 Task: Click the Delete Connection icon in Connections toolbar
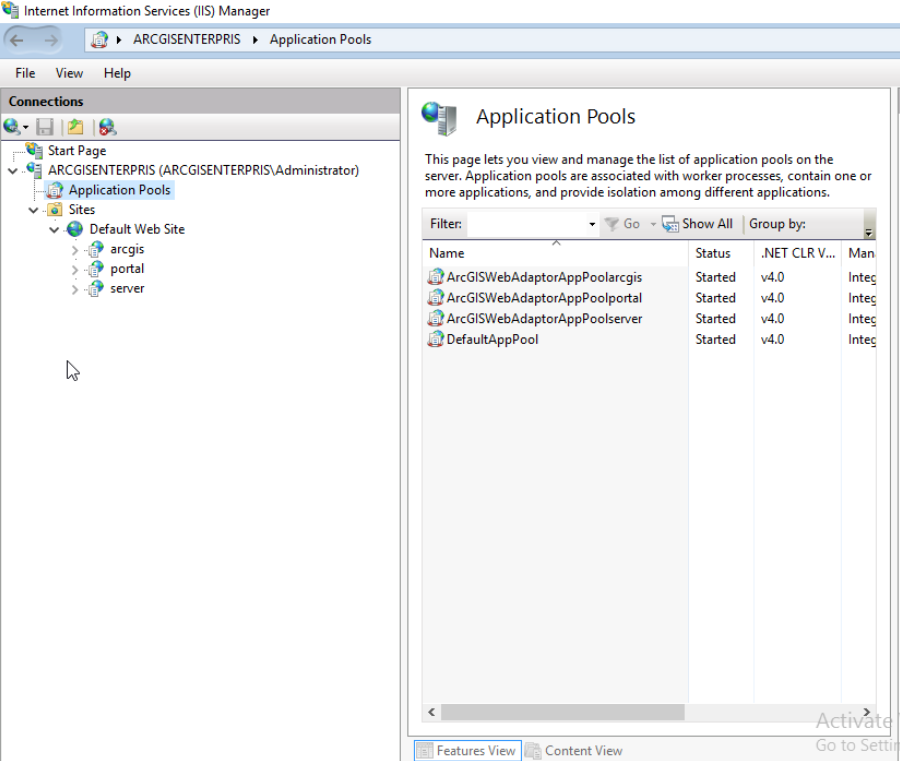coord(107,127)
